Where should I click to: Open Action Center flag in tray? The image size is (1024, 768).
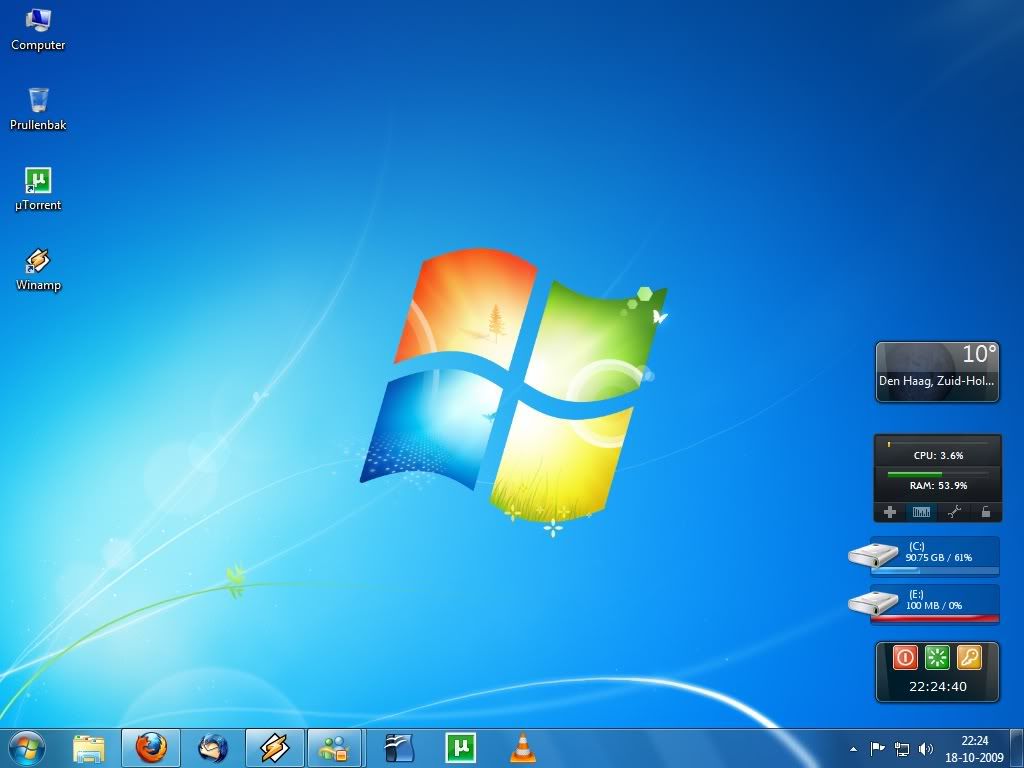(x=877, y=748)
